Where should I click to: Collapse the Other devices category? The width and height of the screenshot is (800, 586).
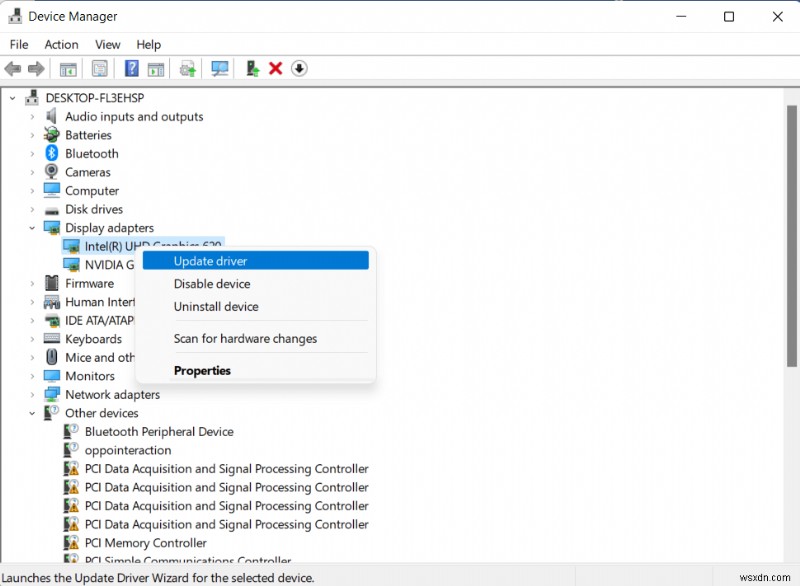click(32, 413)
